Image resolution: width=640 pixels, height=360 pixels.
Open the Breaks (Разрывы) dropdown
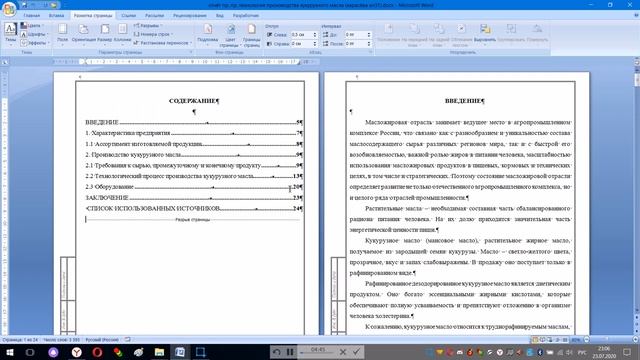[x=148, y=26]
